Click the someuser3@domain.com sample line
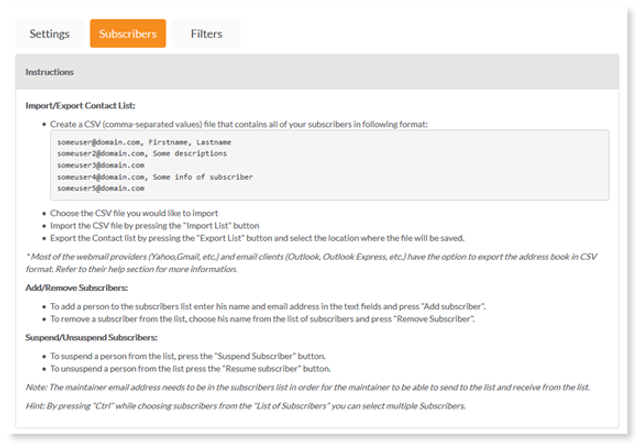 click(101, 165)
